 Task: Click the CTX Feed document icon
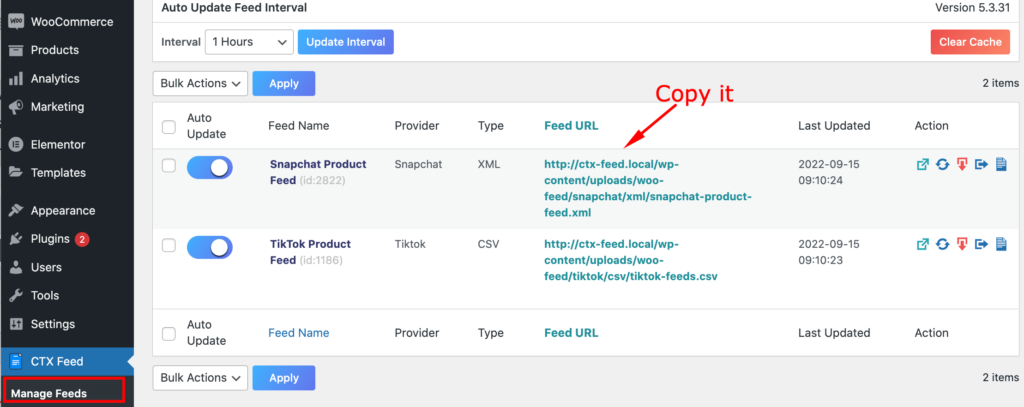16,361
